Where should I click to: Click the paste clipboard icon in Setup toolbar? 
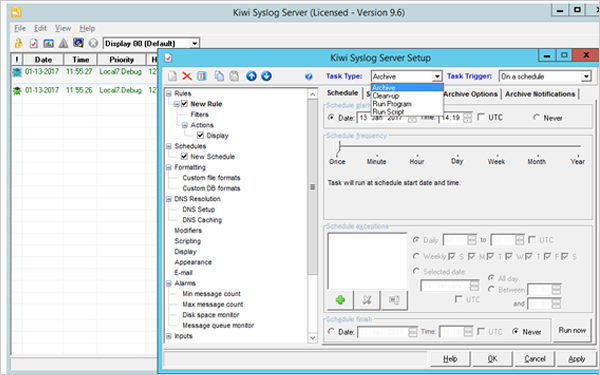coord(234,76)
